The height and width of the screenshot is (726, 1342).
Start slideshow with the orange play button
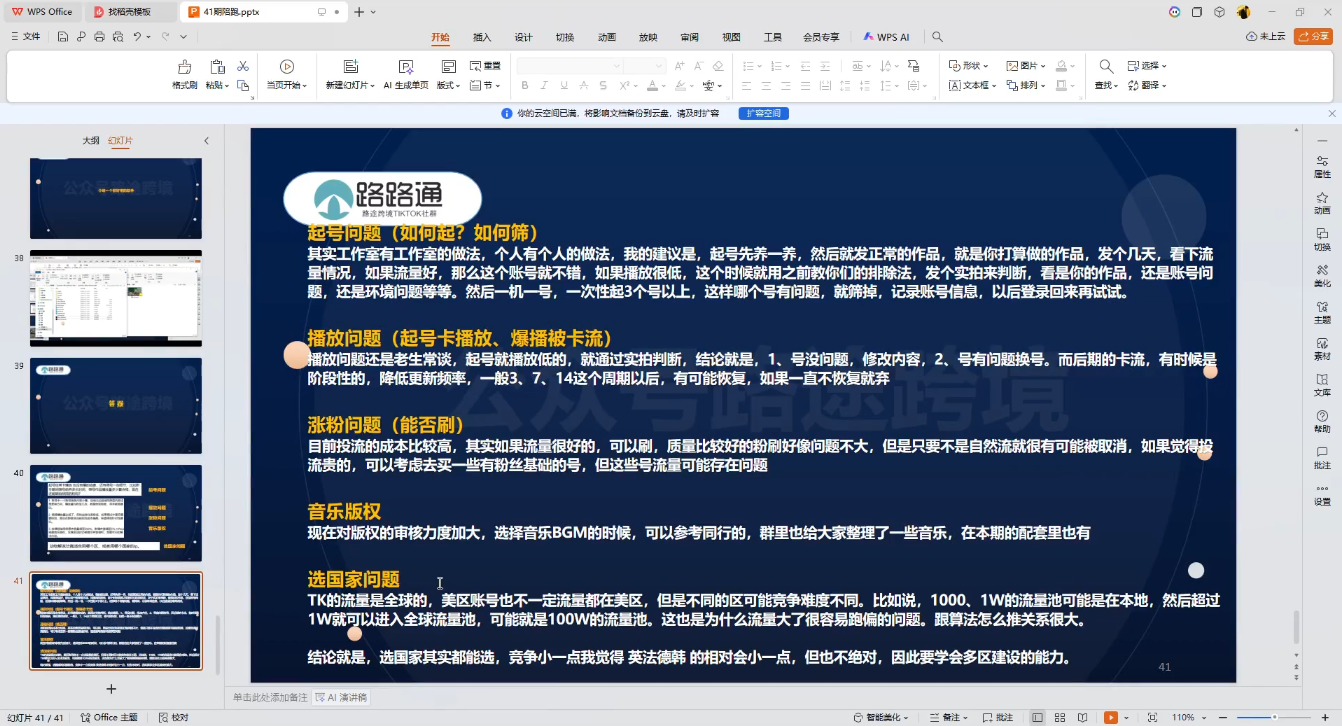coord(1110,717)
